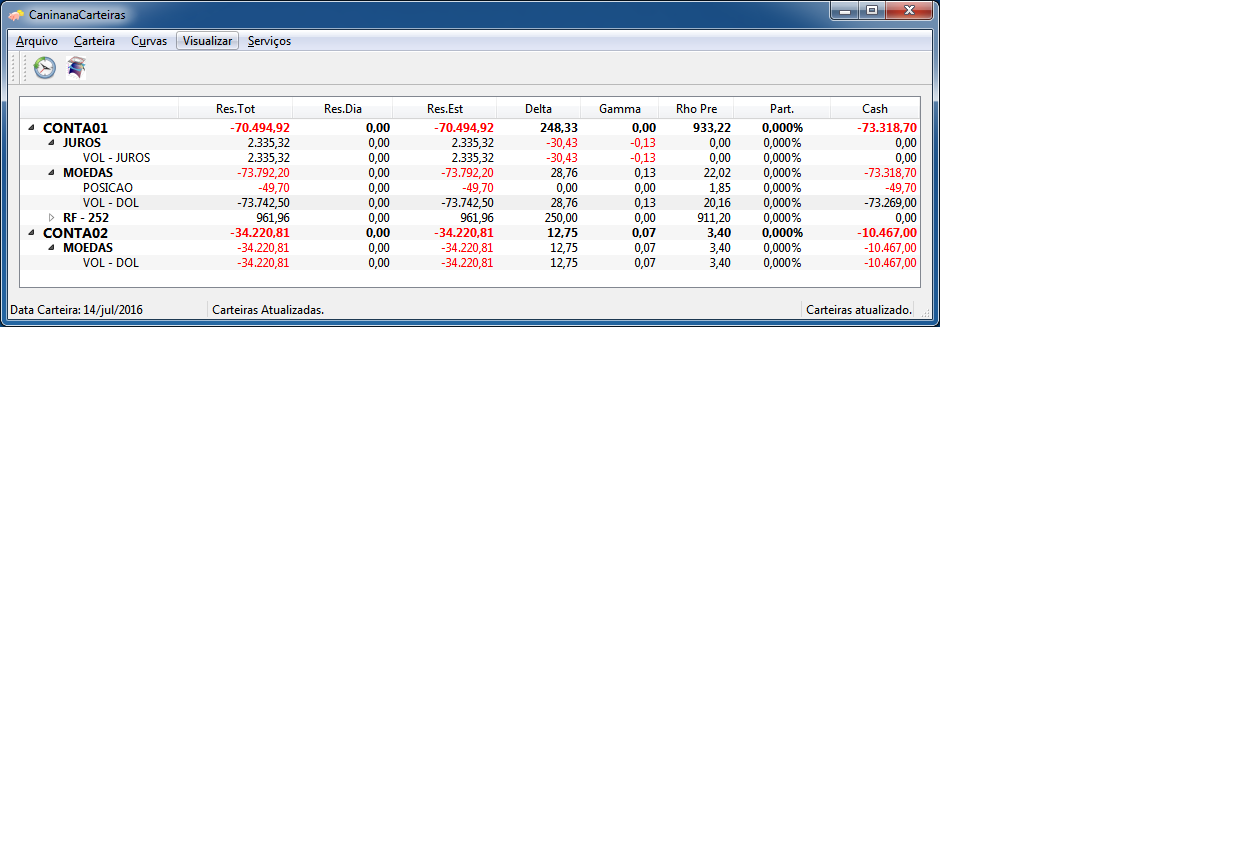Click the status text Data Carteira: 14/jul/2016

click(76, 310)
